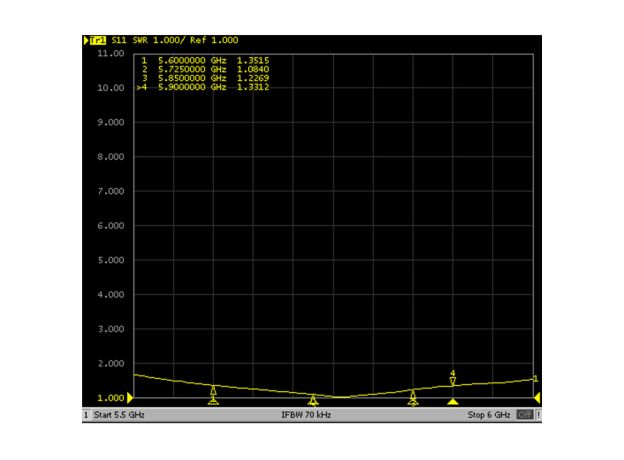The image size is (624, 460).
Task: Click the active trace arrow beside Tr1
Action: tap(86, 40)
